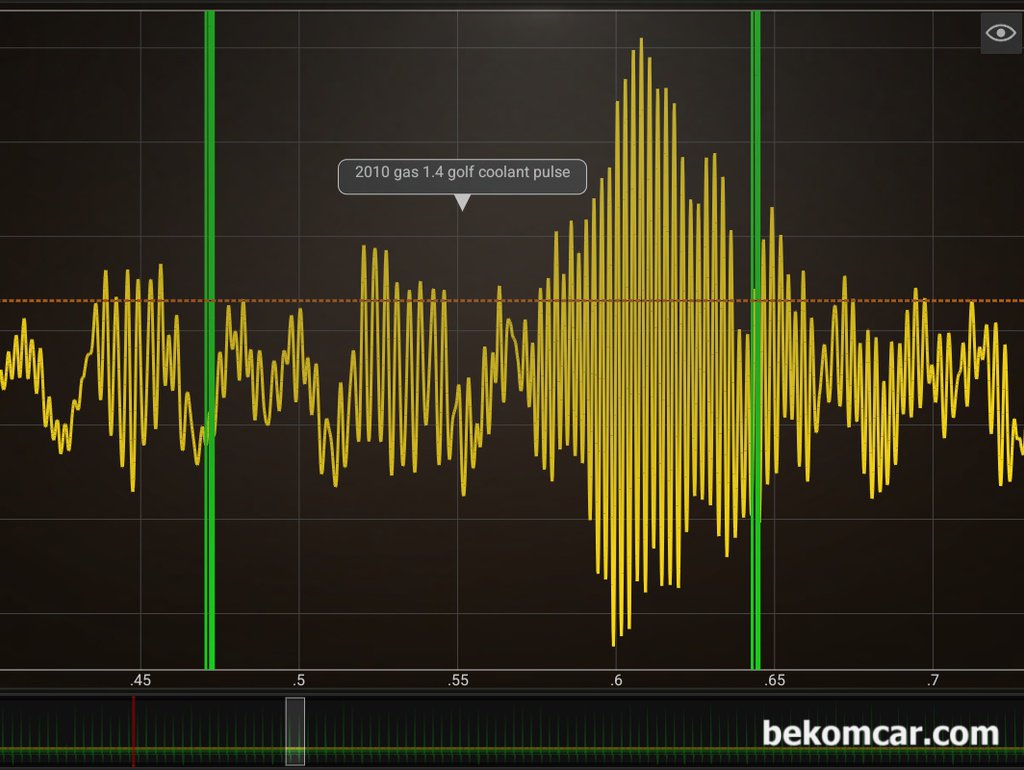Click the .55 time axis label
This screenshot has height=770, width=1024.
457,681
